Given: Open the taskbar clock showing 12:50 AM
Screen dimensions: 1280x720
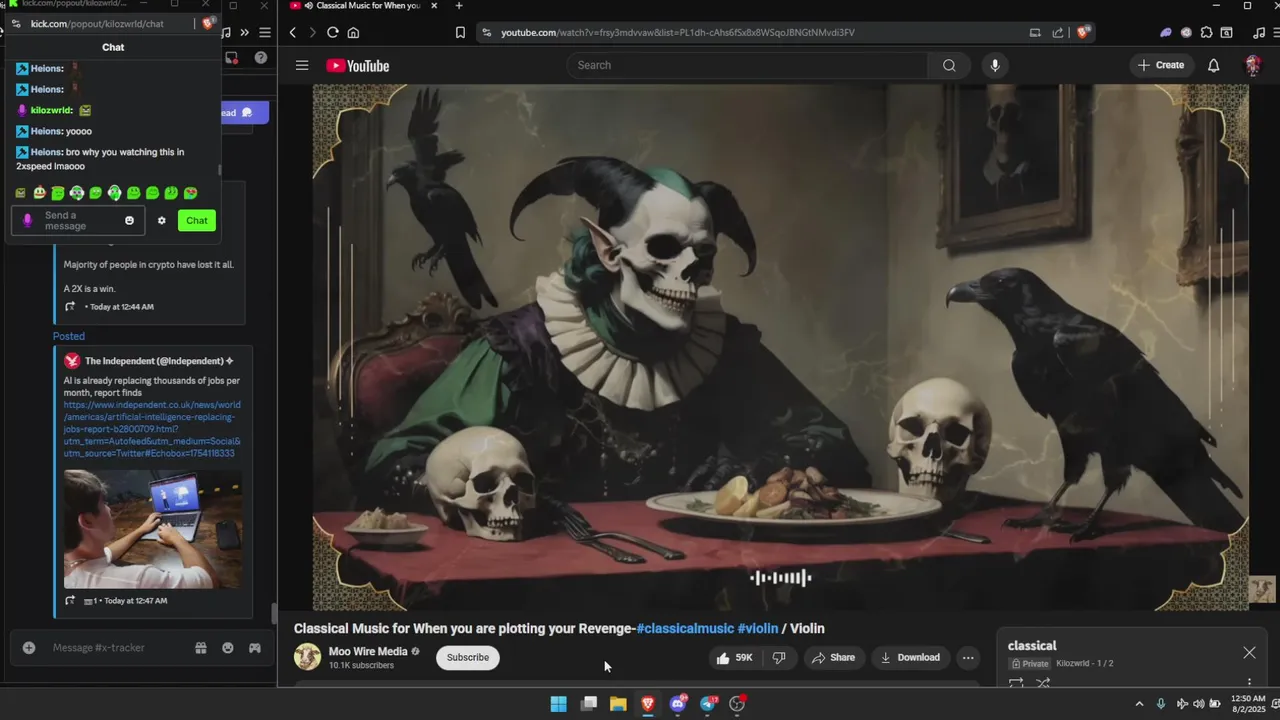Looking at the screenshot, I should [1249, 704].
